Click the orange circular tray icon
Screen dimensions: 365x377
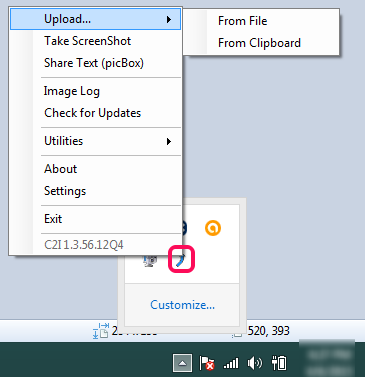[x=213, y=228]
